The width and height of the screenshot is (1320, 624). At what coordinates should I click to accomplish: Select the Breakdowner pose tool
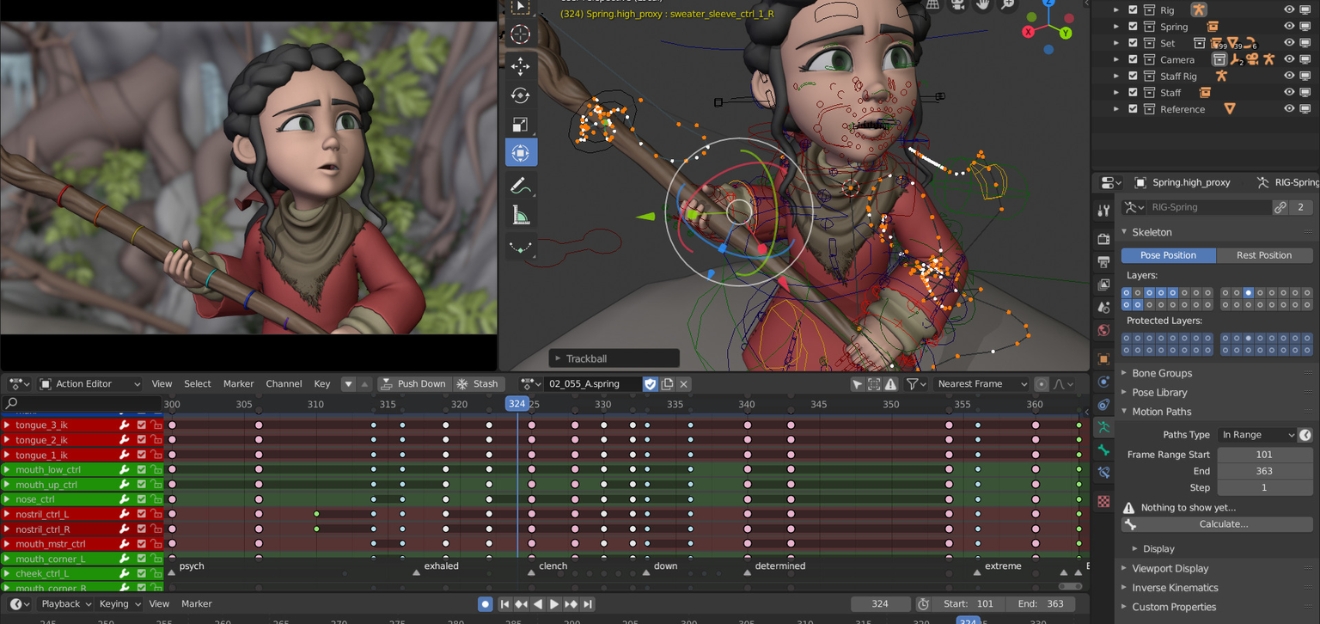[521, 246]
